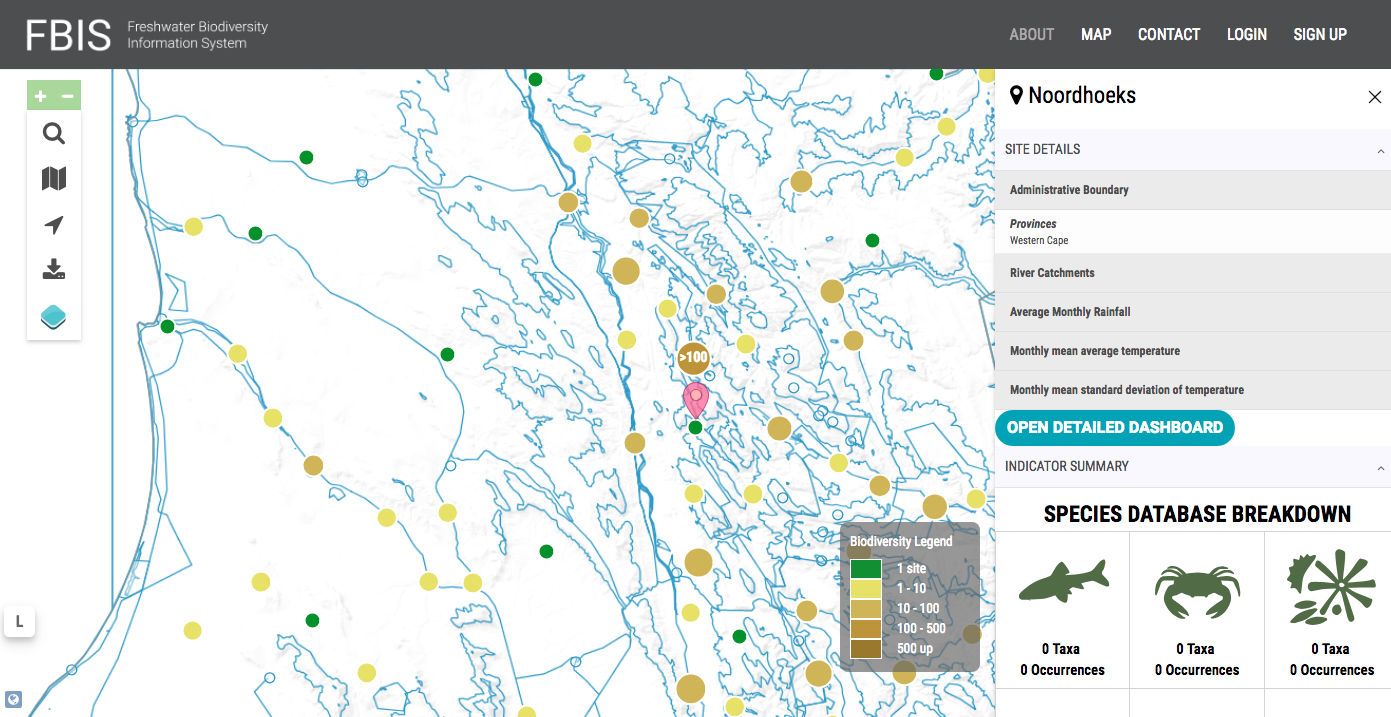Expand Average Monthly Rainfall row
Screen dimensions: 1391x717
(x=1070, y=312)
